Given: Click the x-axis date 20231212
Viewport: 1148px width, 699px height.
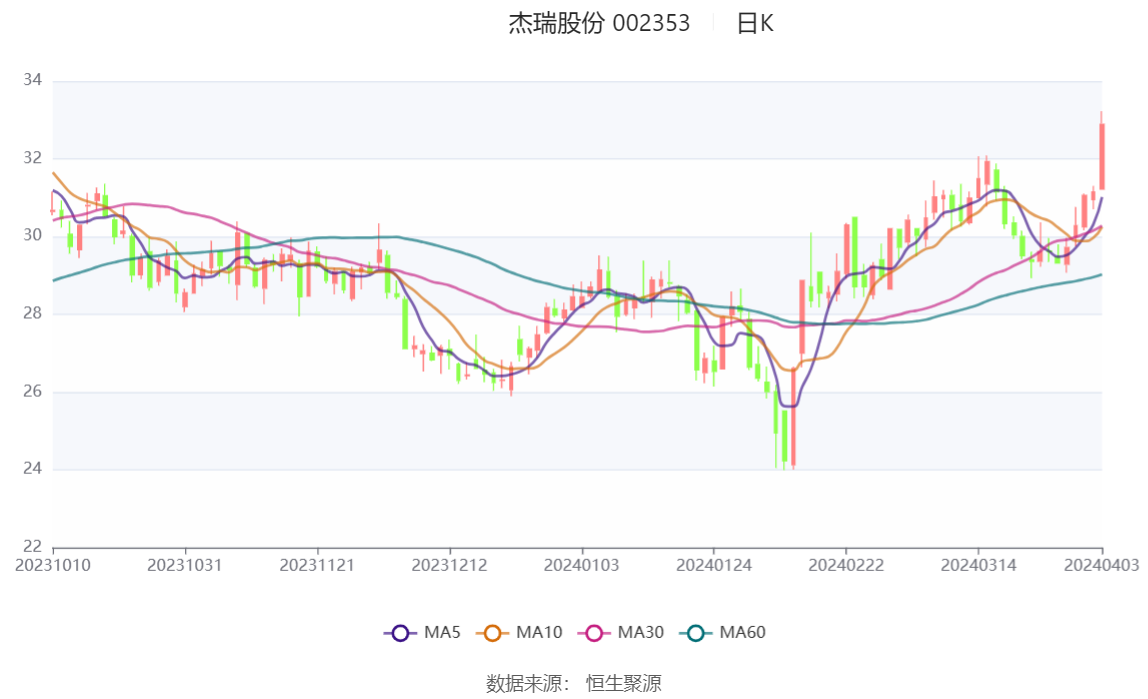Looking at the screenshot, I should click(450, 565).
